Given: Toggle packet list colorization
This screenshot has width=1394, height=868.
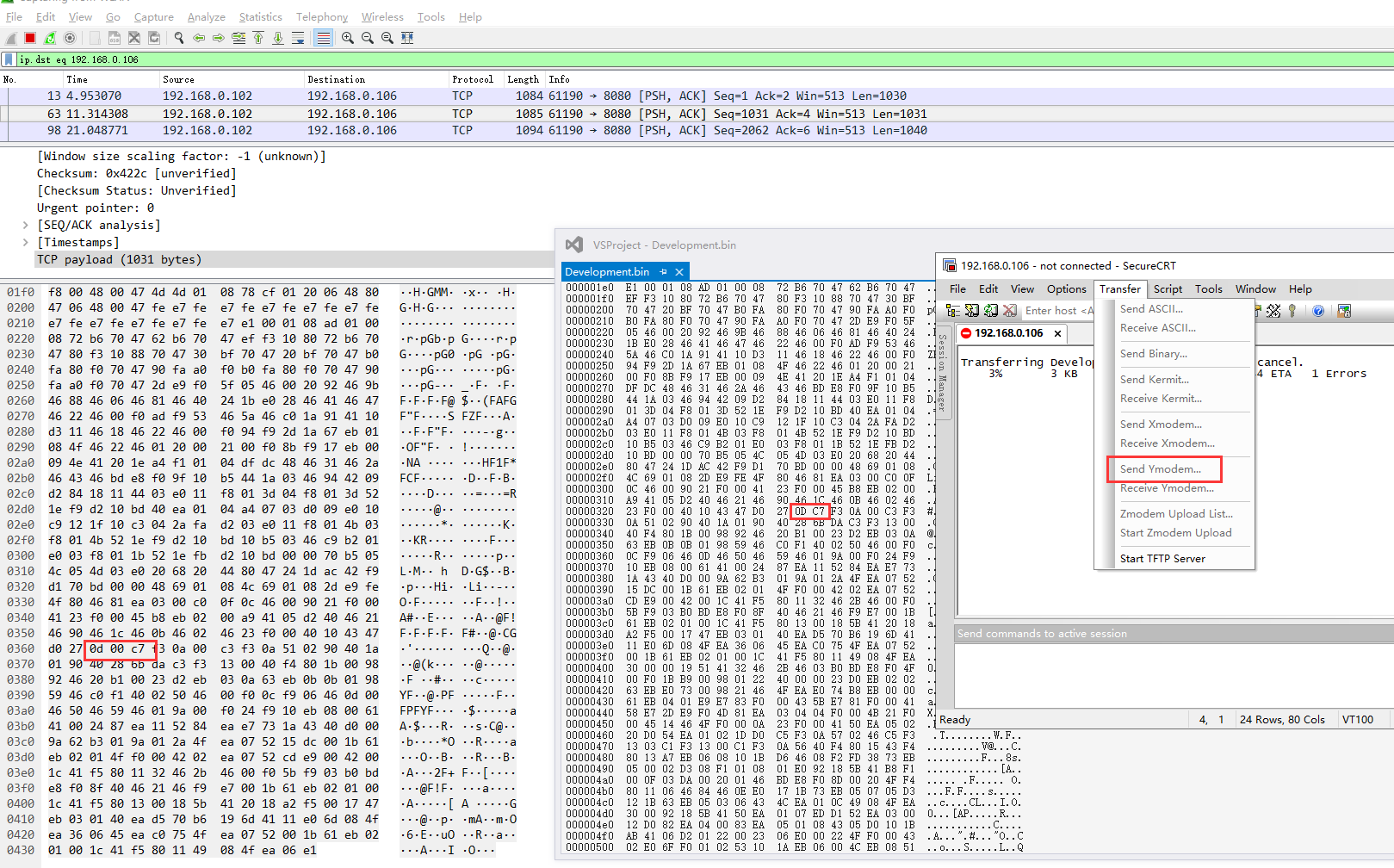Looking at the screenshot, I should [323, 38].
